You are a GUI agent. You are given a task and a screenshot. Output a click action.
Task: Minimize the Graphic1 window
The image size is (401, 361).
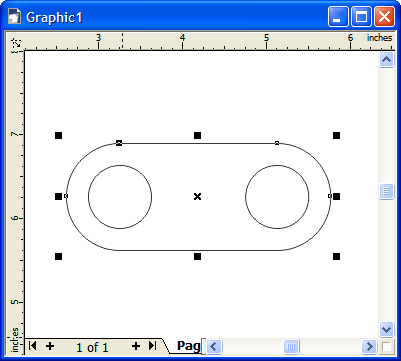338,17
